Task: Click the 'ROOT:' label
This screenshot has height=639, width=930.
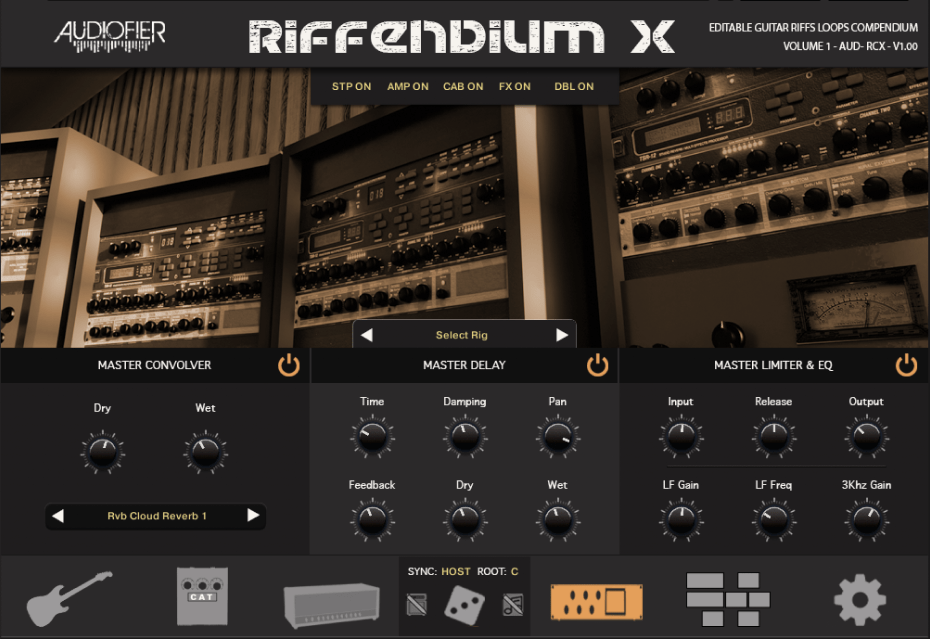Action: [492, 571]
